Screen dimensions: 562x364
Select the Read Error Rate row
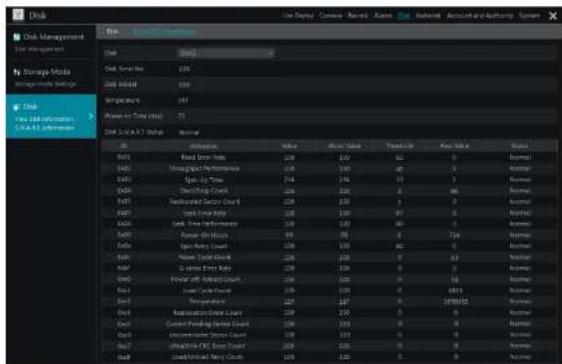click(329, 157)
